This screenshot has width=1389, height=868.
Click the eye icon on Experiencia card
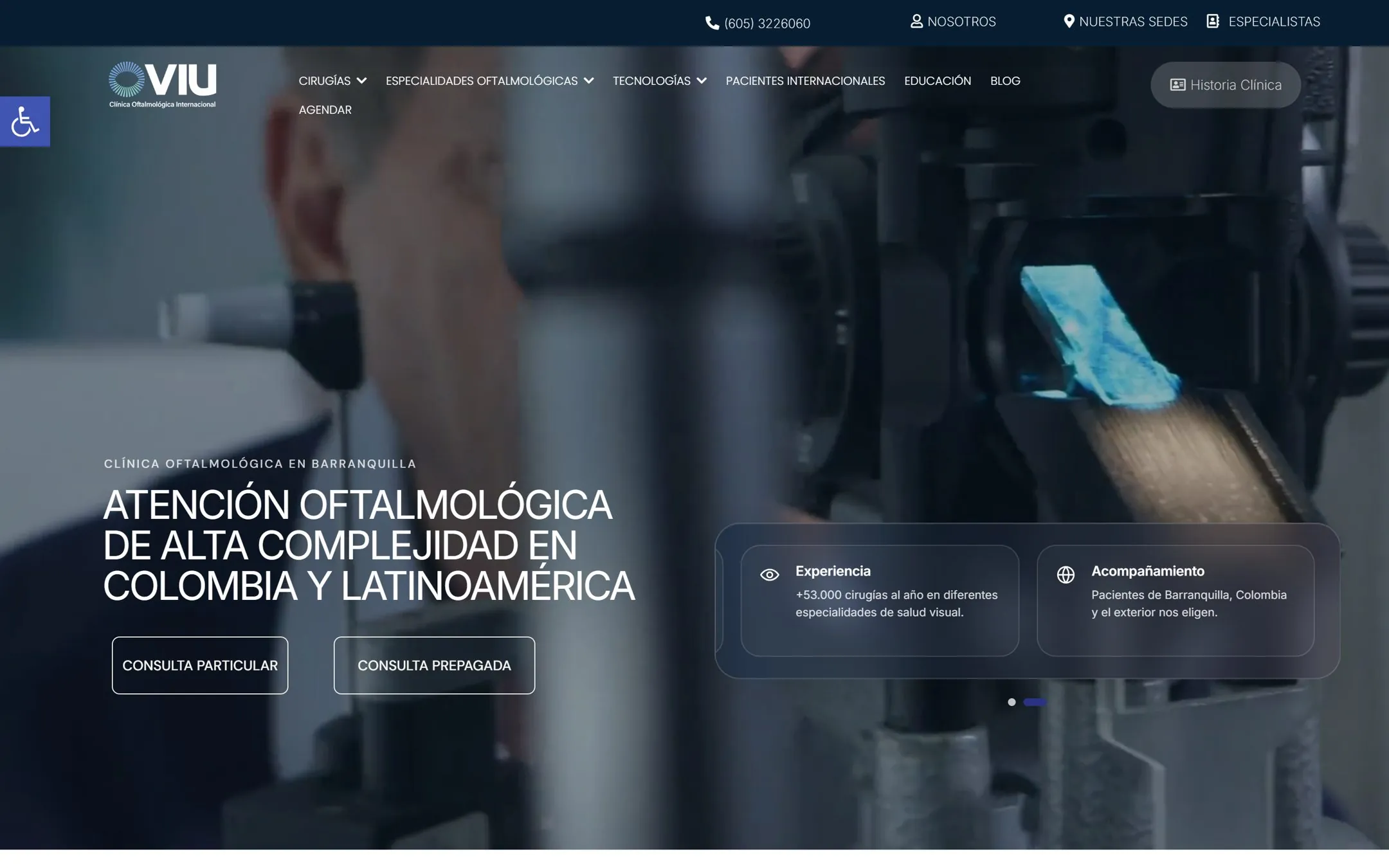click(769, 575)
